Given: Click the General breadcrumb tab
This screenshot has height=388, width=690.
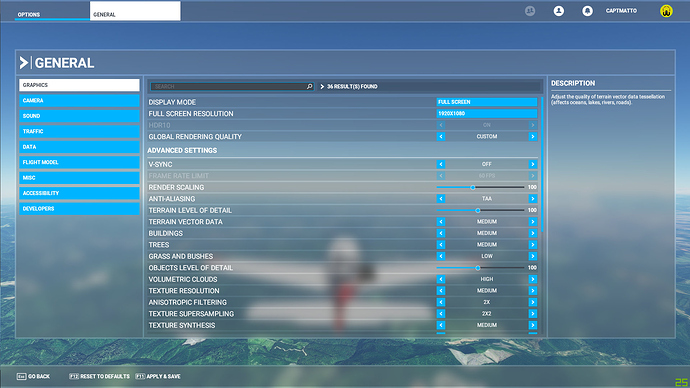Looking at the screenshot, I should coord(135,11).
